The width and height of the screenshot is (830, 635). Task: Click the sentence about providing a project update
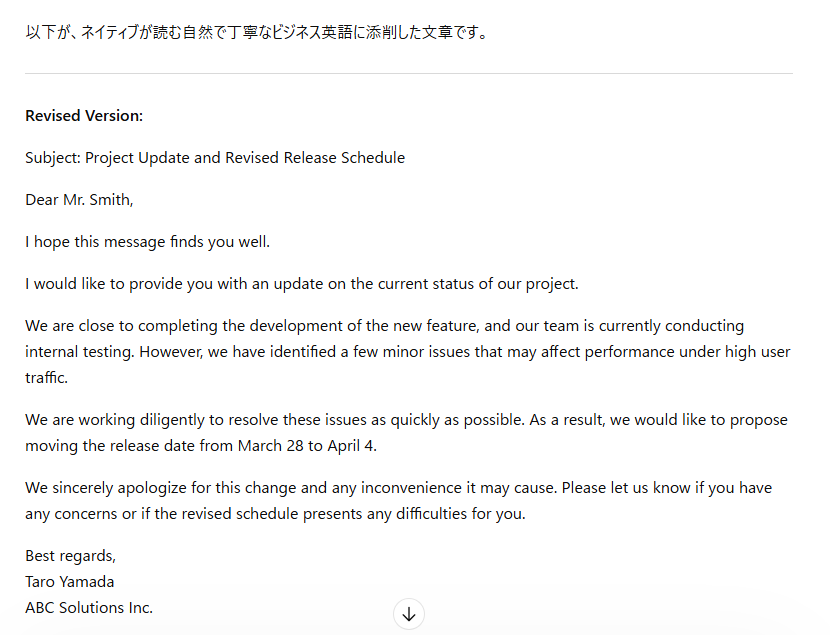pyautogui.click(x=301, y=284)
